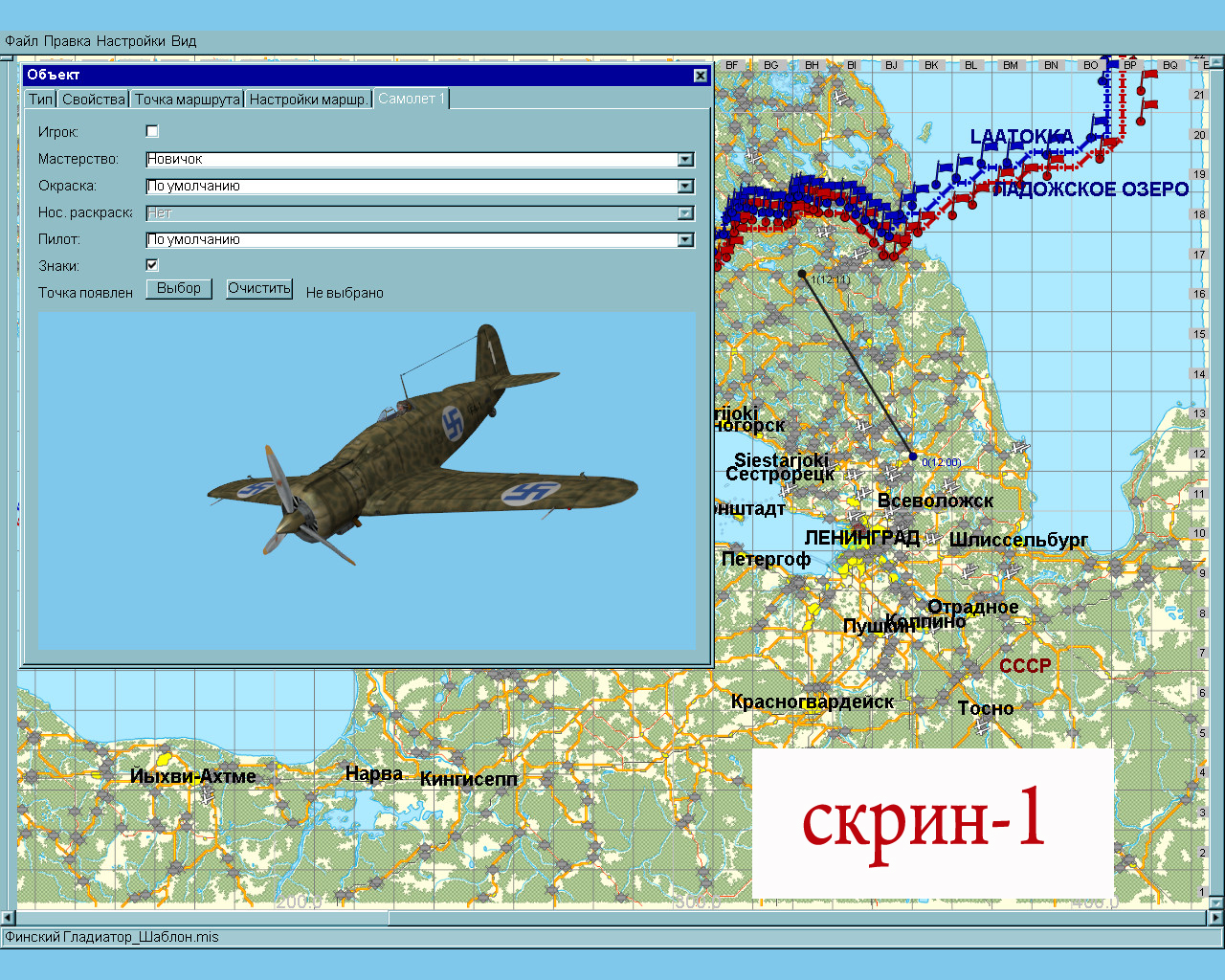Open the Настройки menu
This screenshot has height=980, width=1225.
[130, 41]
